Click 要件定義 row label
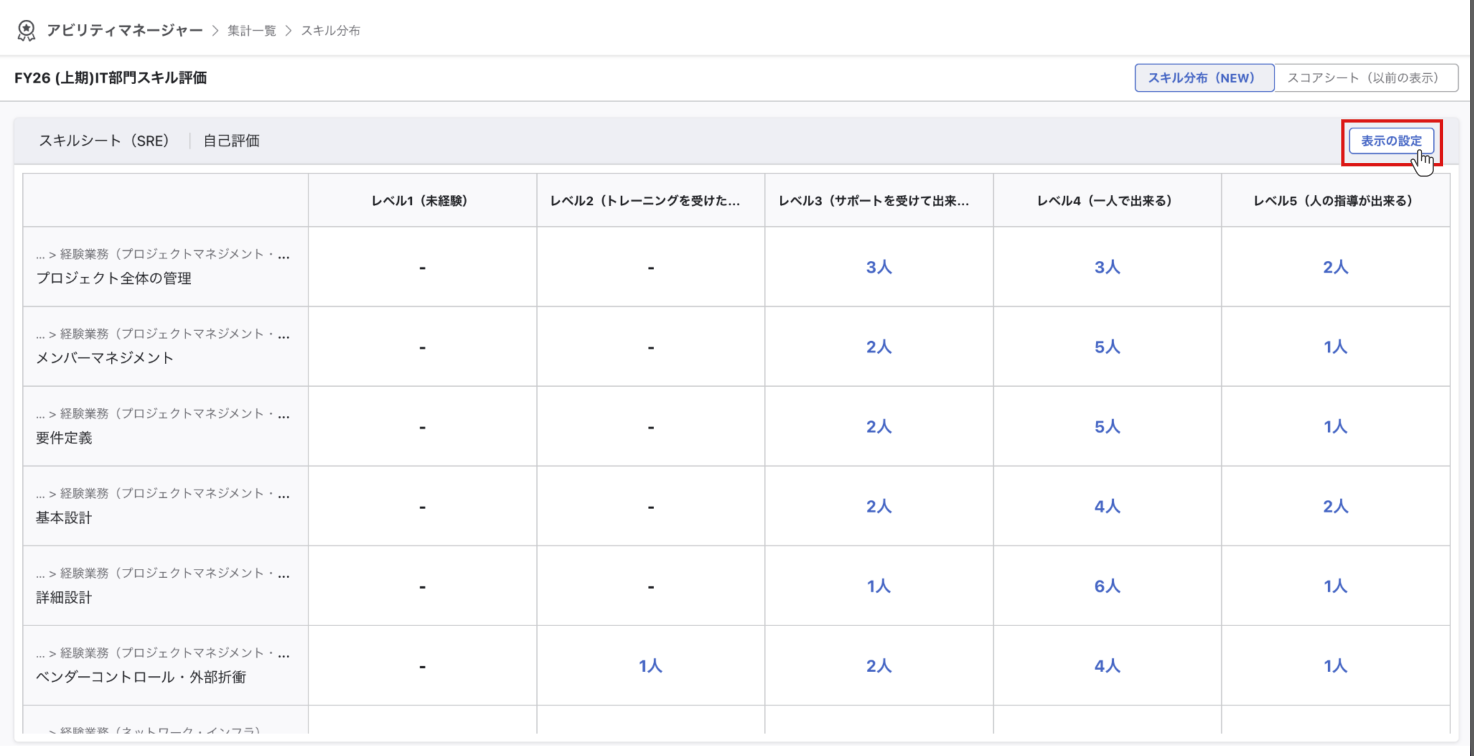The image size is (1474, 756). click(x=64, y=438)
